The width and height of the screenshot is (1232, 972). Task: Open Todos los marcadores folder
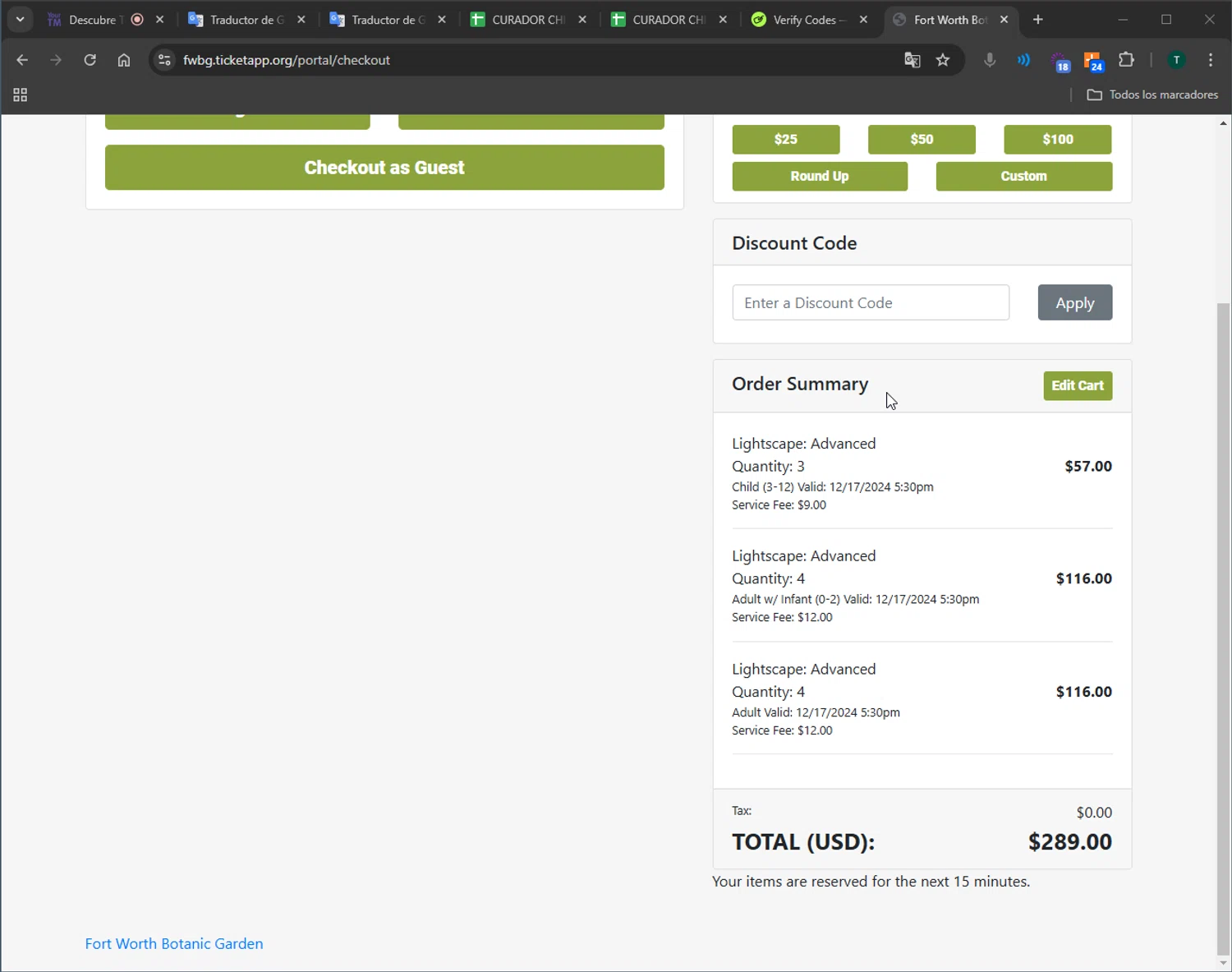point(1153,94)
